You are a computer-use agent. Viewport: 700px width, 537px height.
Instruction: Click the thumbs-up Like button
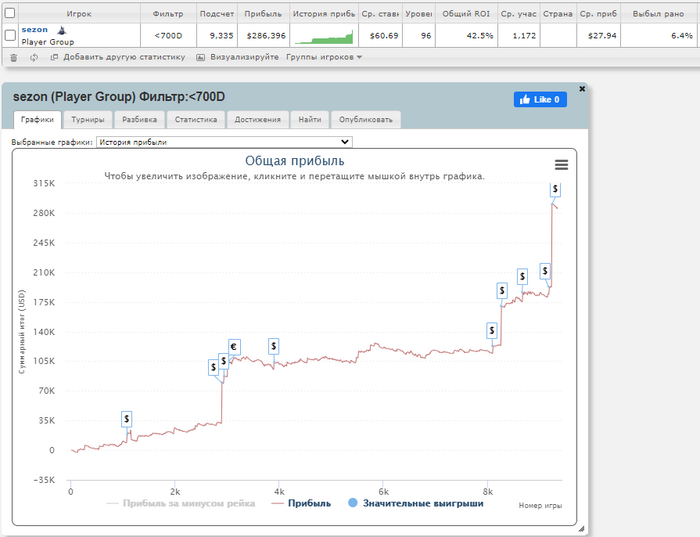point(540,100)
